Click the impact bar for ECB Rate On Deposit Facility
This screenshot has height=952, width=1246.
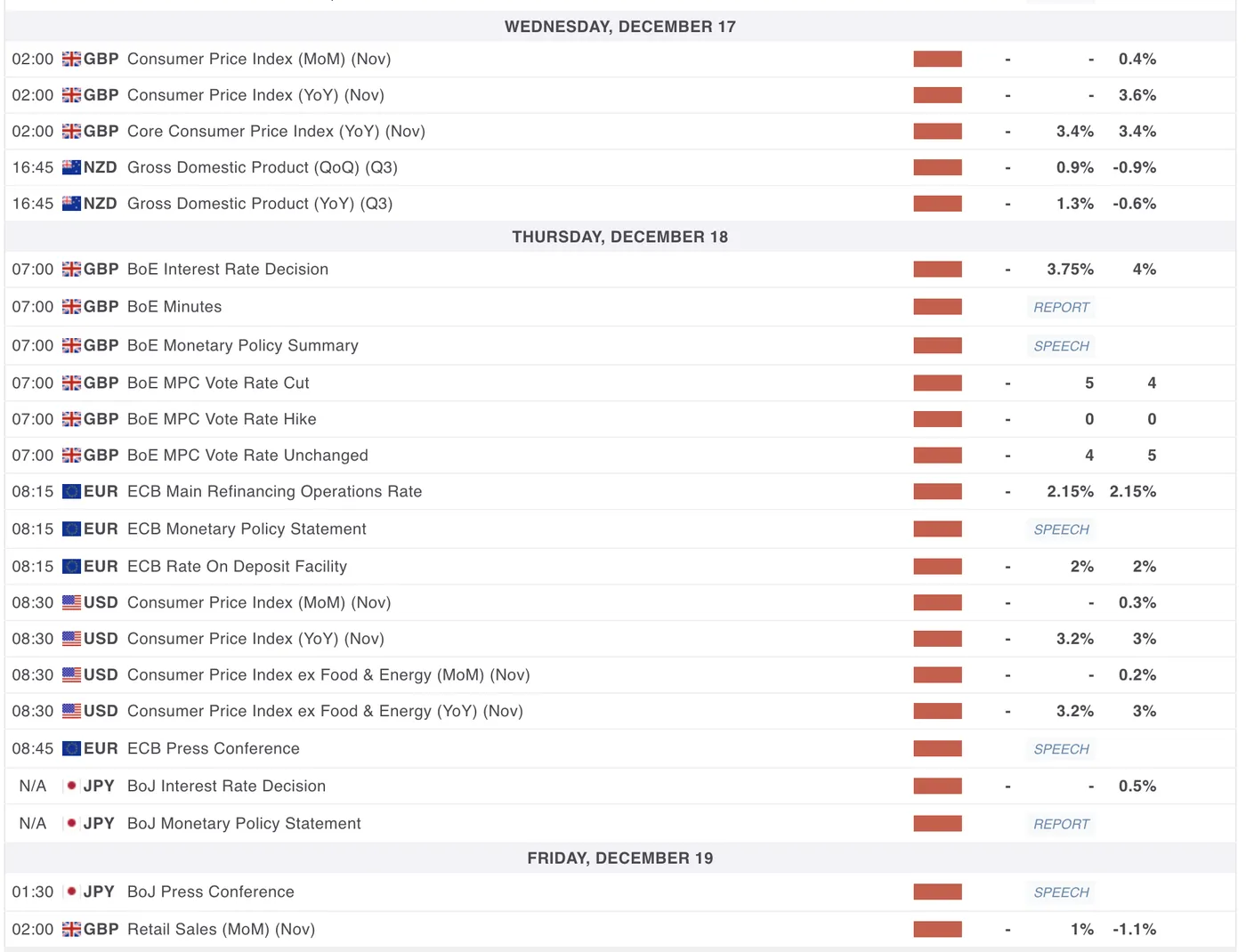tap(937, 567)
